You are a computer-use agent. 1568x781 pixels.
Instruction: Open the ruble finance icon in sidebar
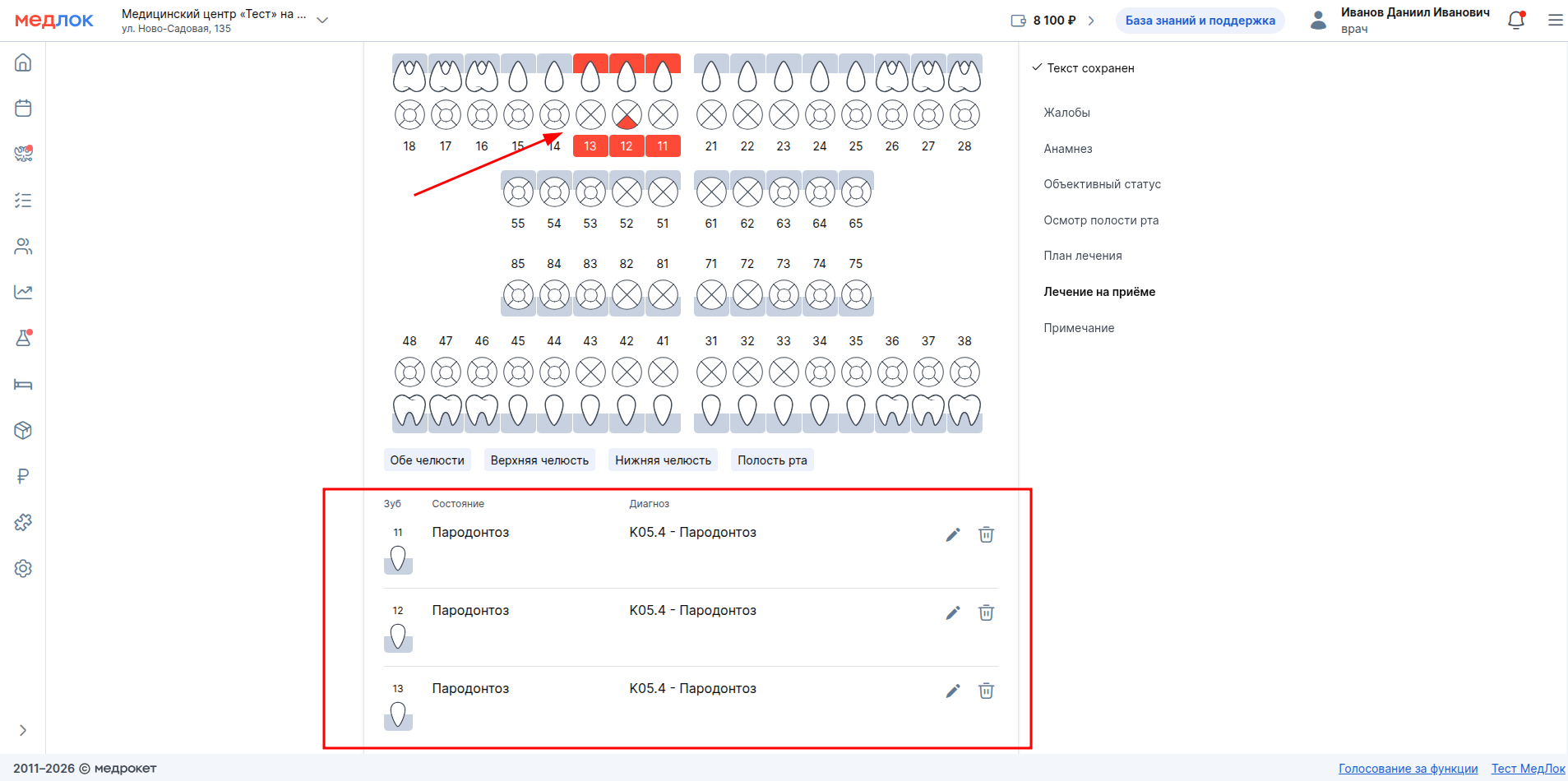(x=23, y=476)
